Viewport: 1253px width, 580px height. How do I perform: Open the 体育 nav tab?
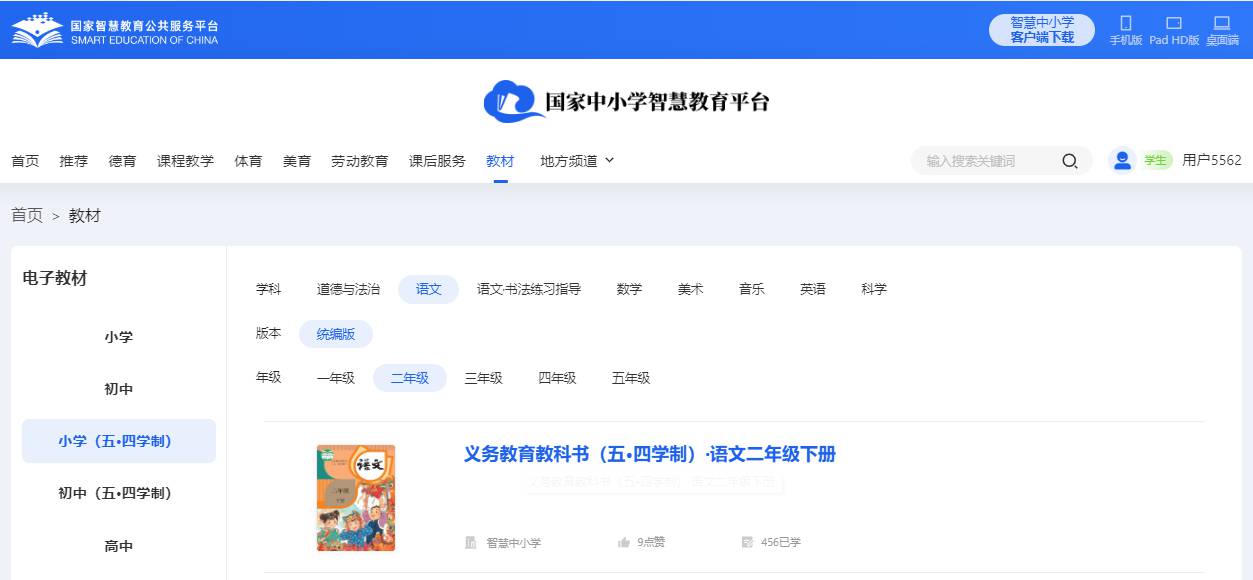(248, 161)
